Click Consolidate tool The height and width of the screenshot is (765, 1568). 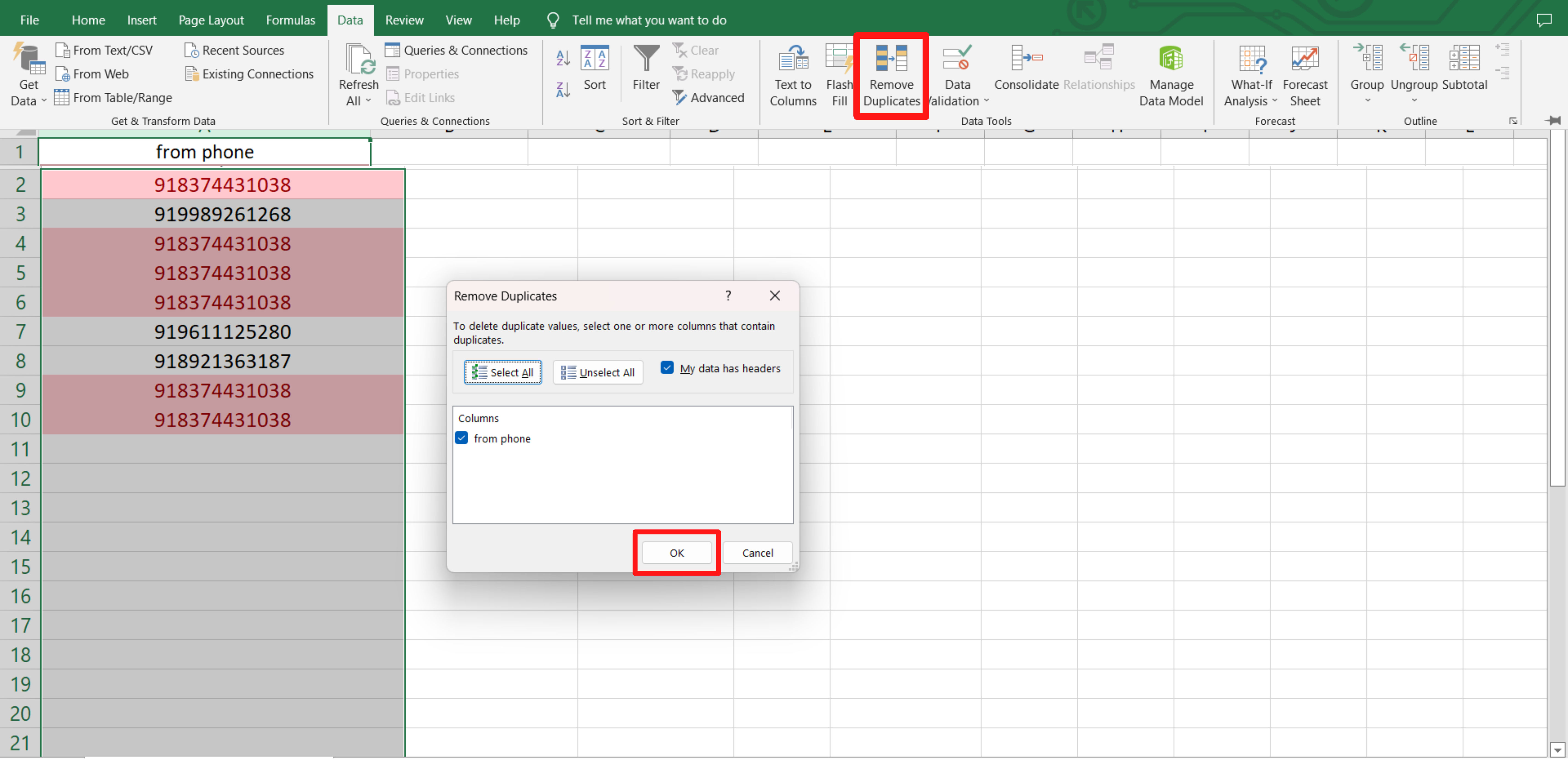coord(1026,68)
